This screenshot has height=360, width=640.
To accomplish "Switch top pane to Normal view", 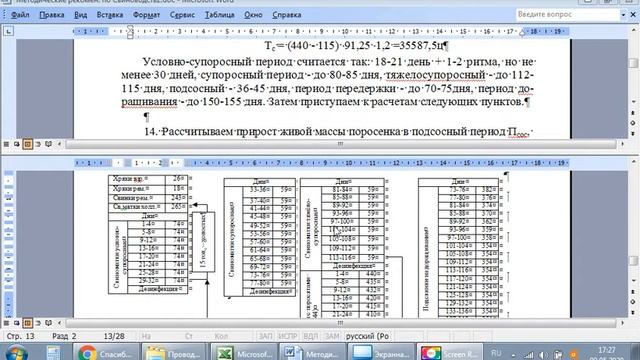I will click(6, 144).
